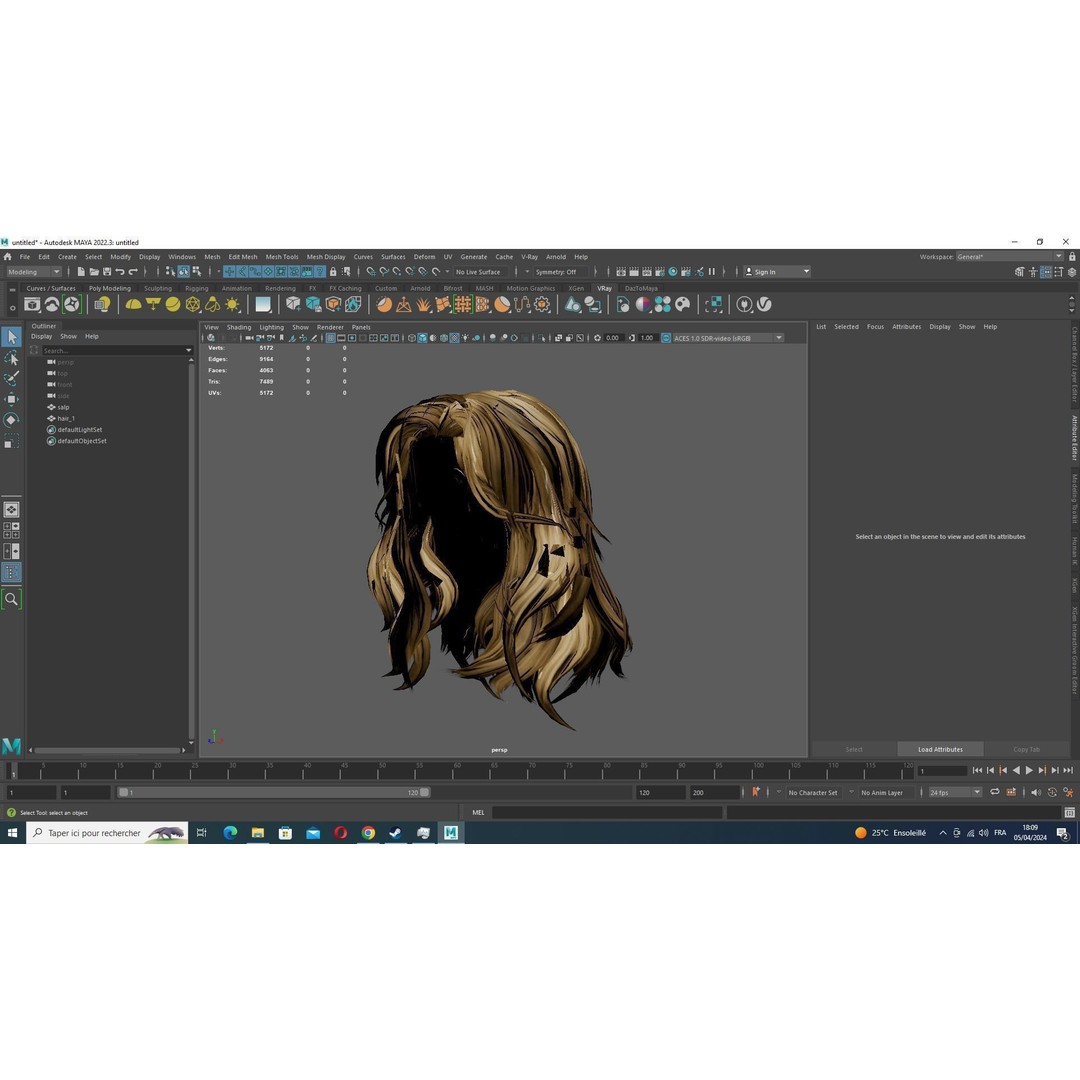Open the No Character Set dropdown arrow
This screenshot has height=1080, width=1080.
[x=779, y=792]
